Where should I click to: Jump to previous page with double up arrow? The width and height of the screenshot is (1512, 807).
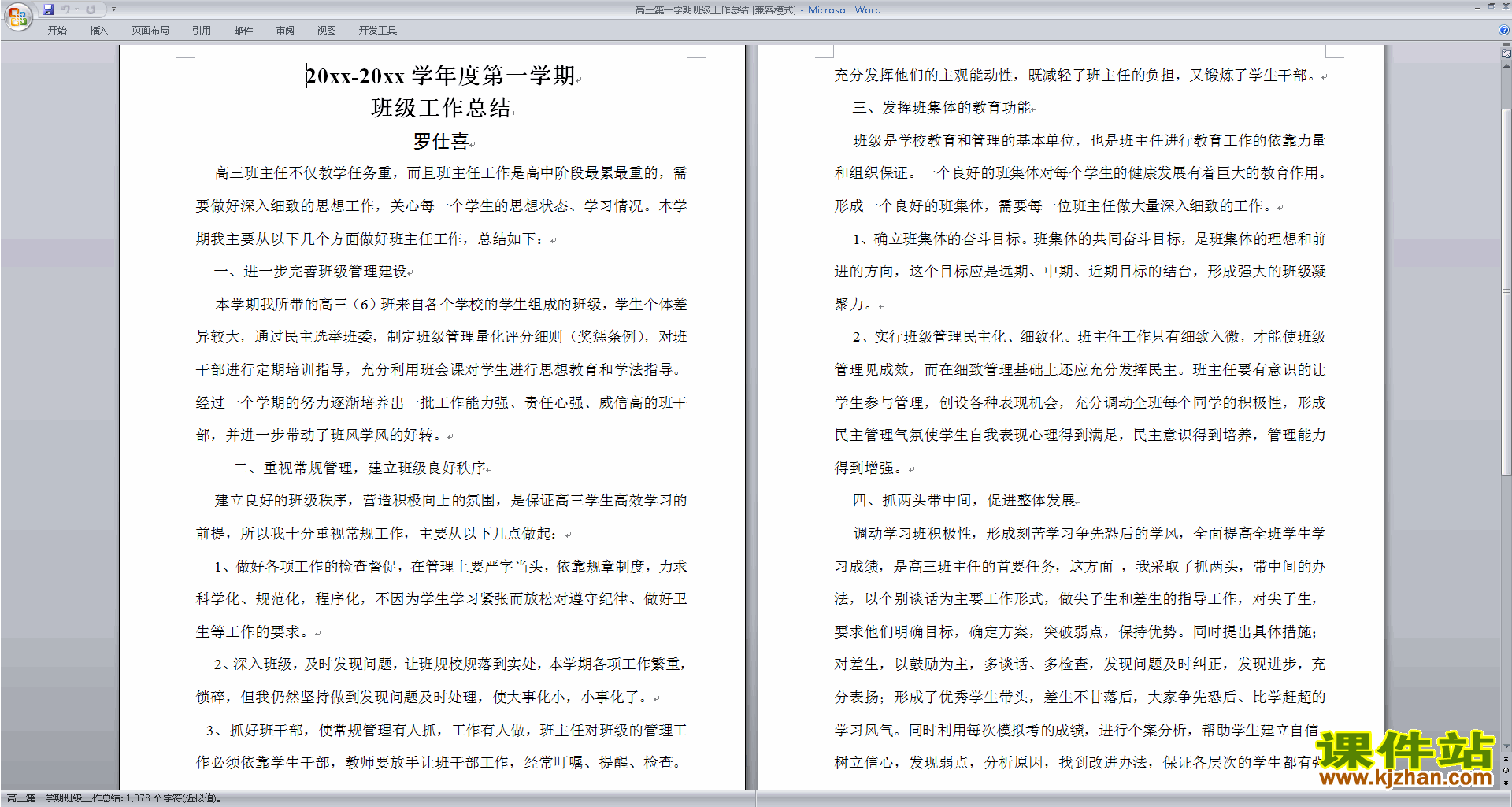pyautogui.click(x=1506, y=758)
